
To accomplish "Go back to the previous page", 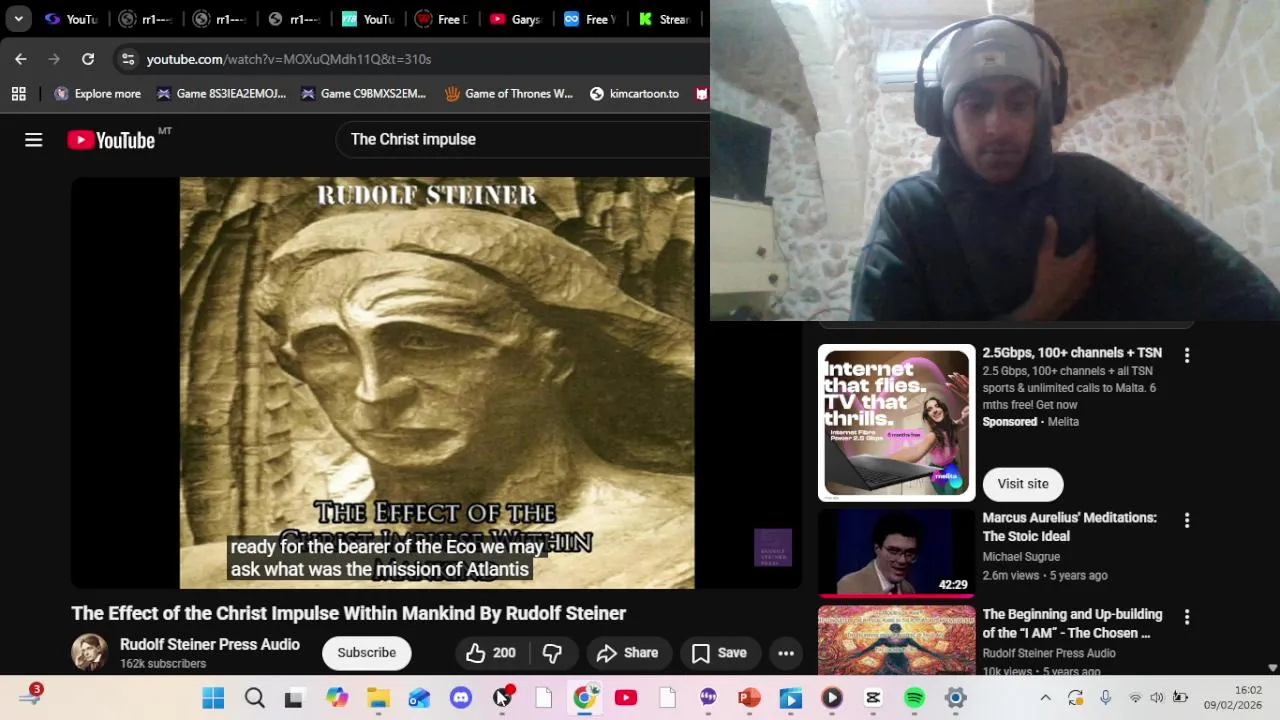I will (21, 59).
